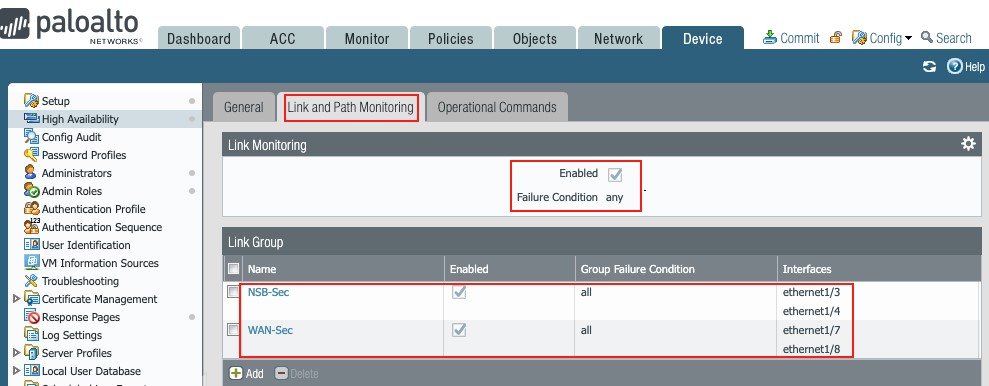Open Config Audit in the sidebar
Screen dimensions: 989x386
[71, 137]
